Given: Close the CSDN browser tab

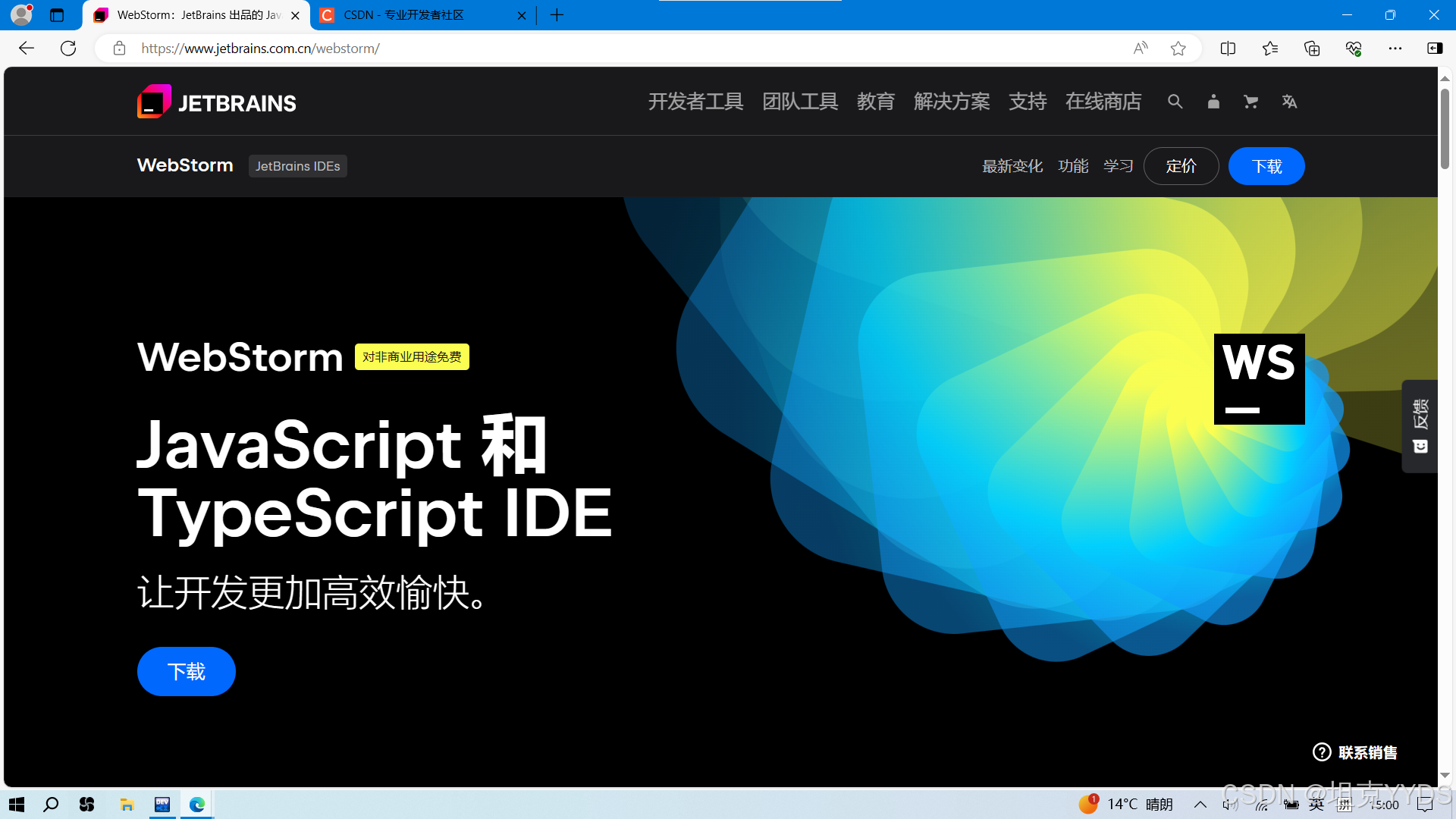Looking at the screenshot, I should [522, 15].
